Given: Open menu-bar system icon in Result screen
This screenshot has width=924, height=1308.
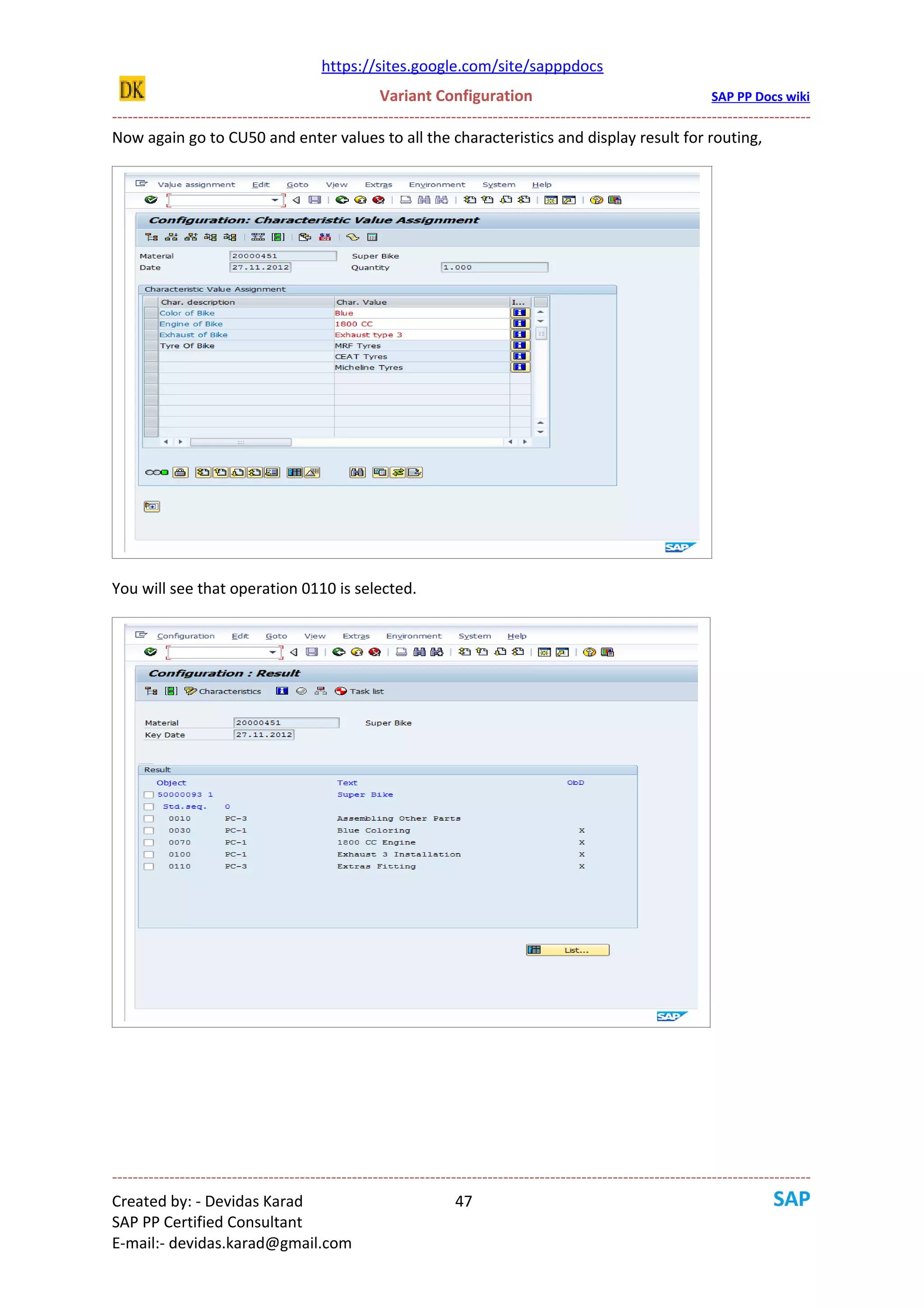Looking at the screenshot, I should pos(141,635).
